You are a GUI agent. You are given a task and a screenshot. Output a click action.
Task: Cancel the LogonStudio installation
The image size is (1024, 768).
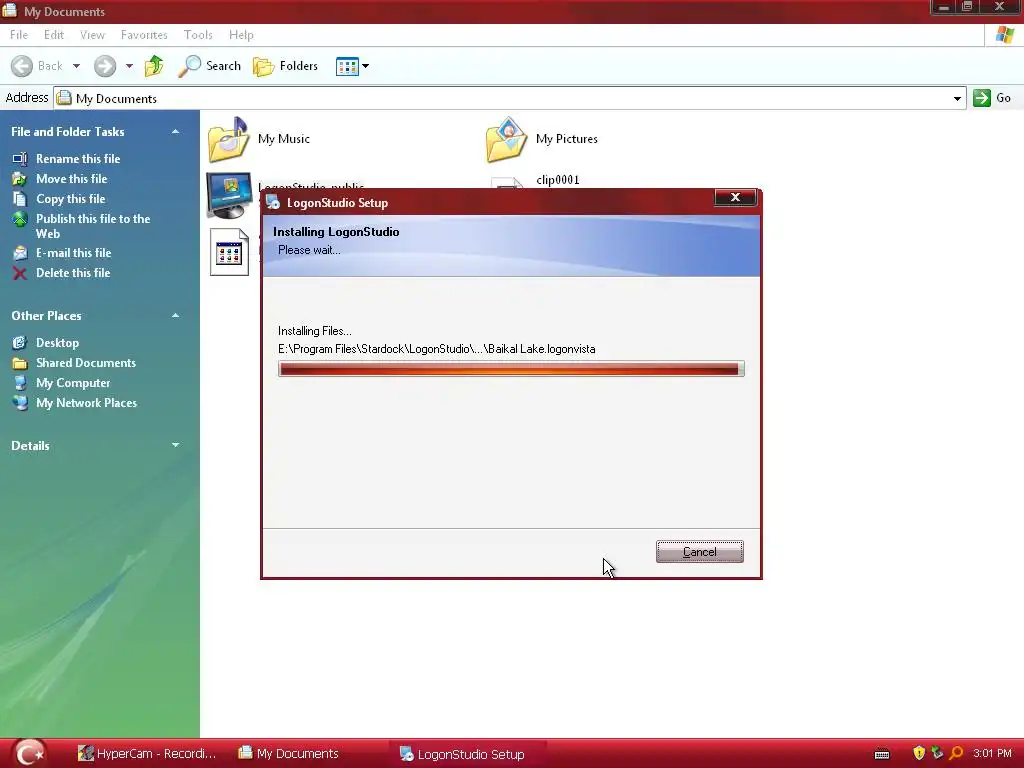(699, 552)
